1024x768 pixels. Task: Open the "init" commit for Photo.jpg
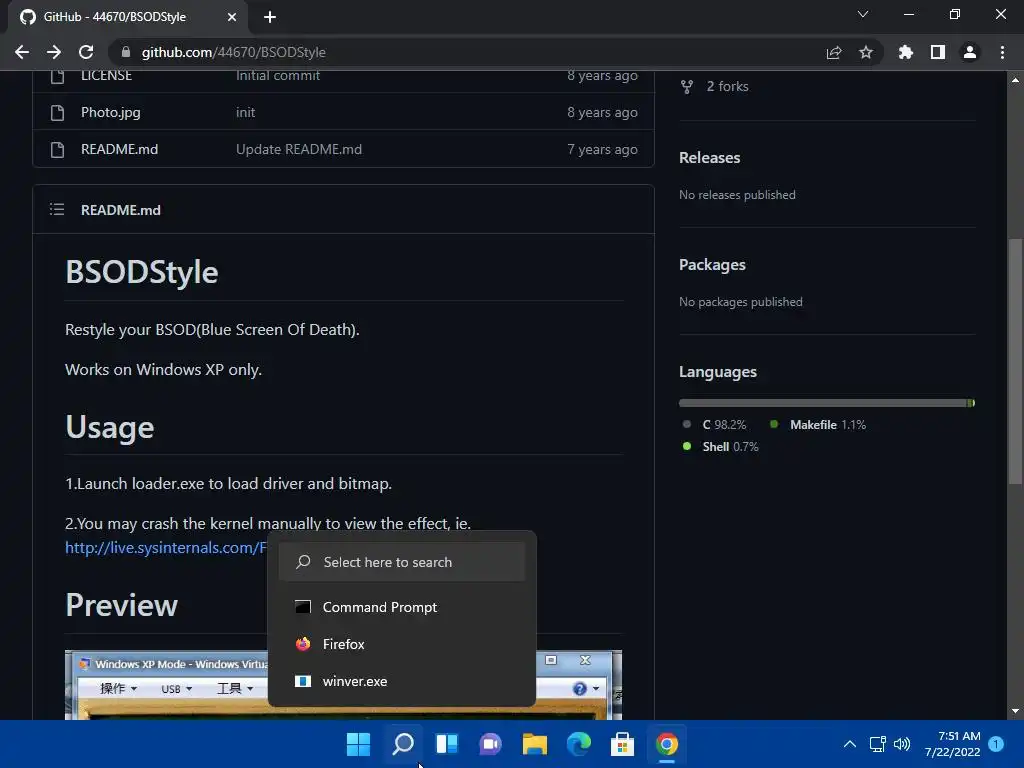click(x=246, y=112)
